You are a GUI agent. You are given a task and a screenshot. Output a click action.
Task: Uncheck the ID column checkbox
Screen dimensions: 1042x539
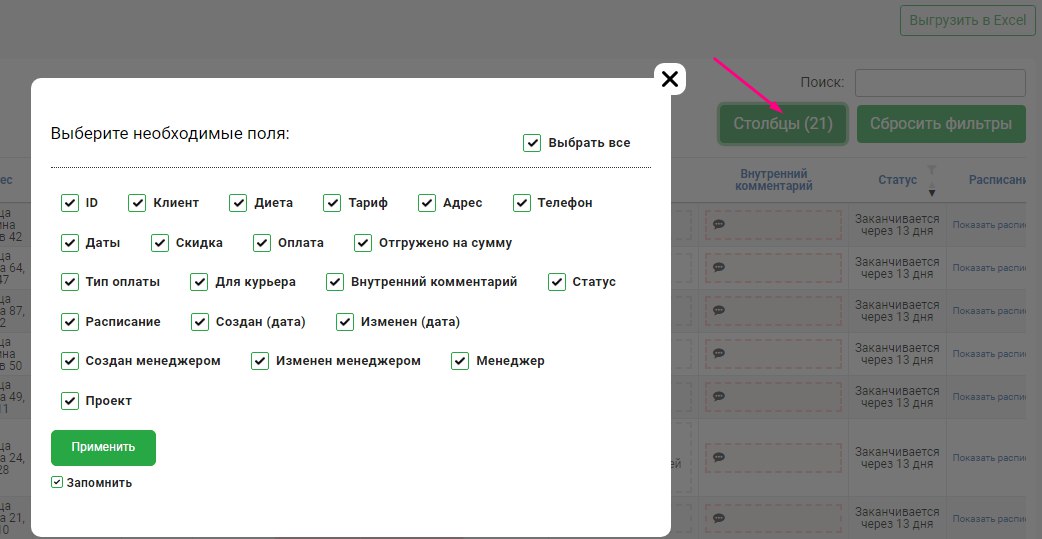pos(70,203)
